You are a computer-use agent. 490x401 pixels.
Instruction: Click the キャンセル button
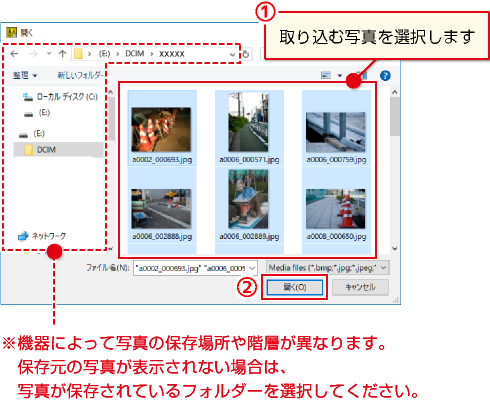click(x=360, y=287)
